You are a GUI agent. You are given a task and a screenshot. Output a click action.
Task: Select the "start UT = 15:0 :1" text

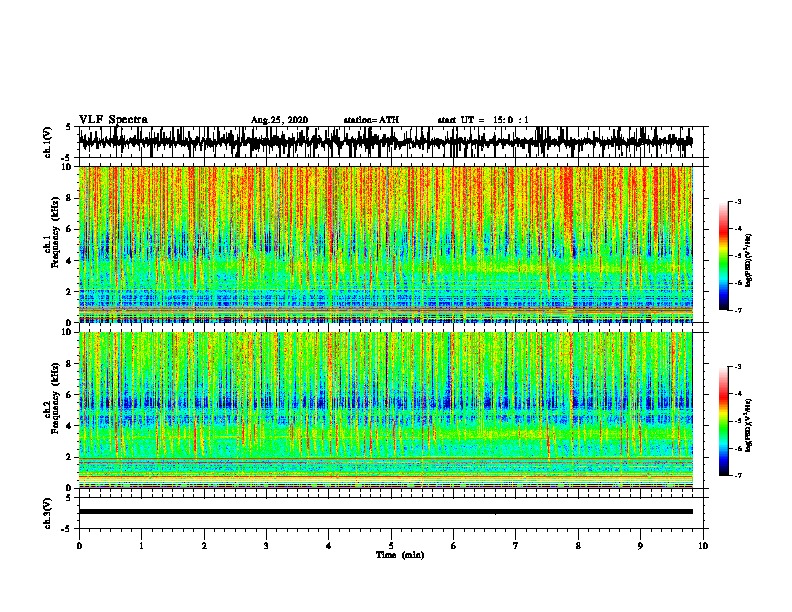tap(483, 120)
